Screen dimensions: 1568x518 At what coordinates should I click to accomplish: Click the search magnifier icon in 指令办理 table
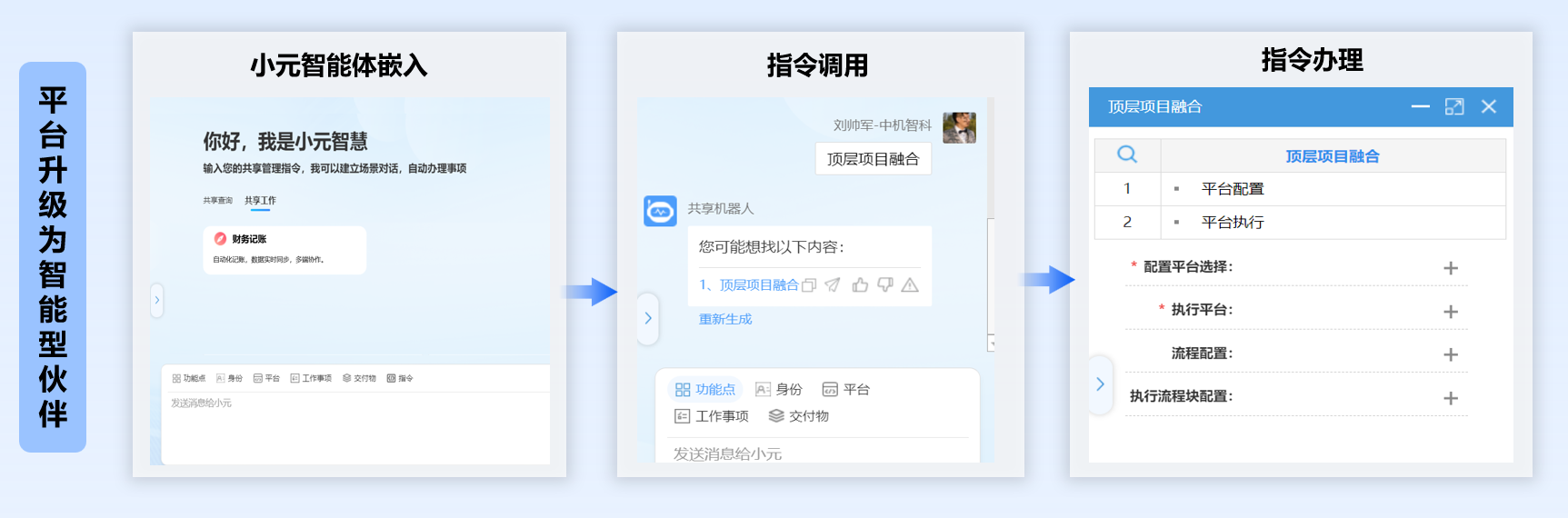1127,154
